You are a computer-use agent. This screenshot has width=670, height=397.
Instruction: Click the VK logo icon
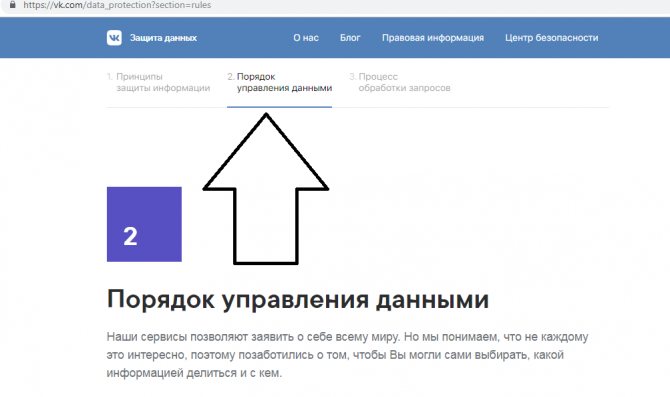point(114,38)
